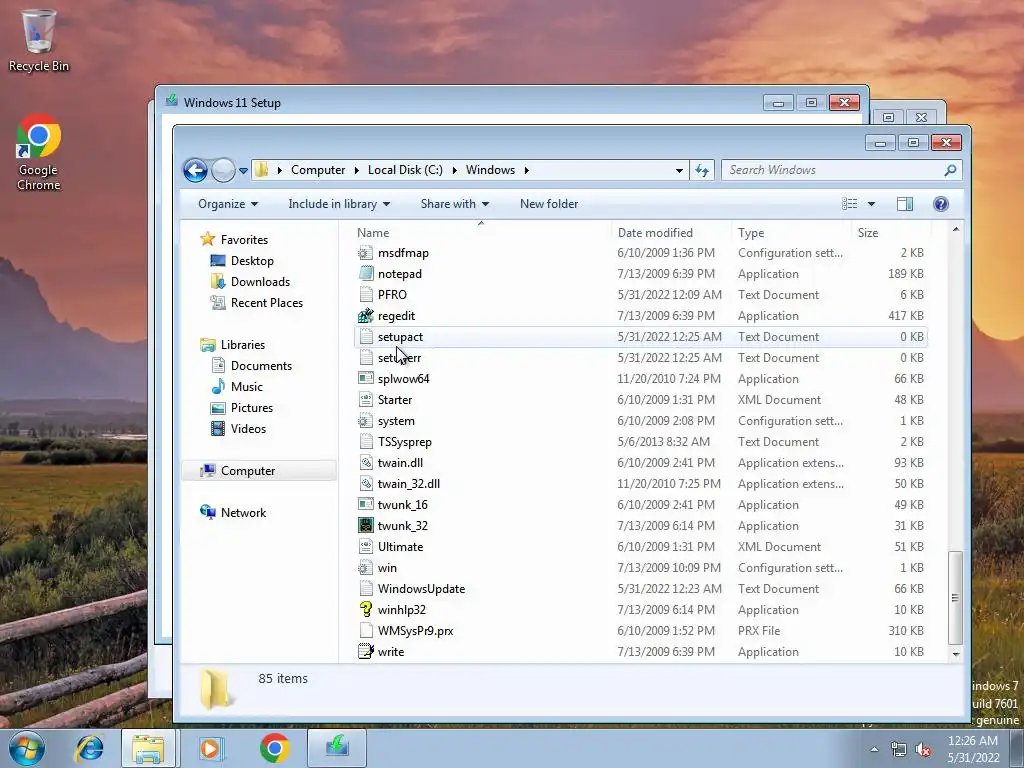
Task: Select the WMSysPr9.prx file icon
Action: [x=366, y=630]
